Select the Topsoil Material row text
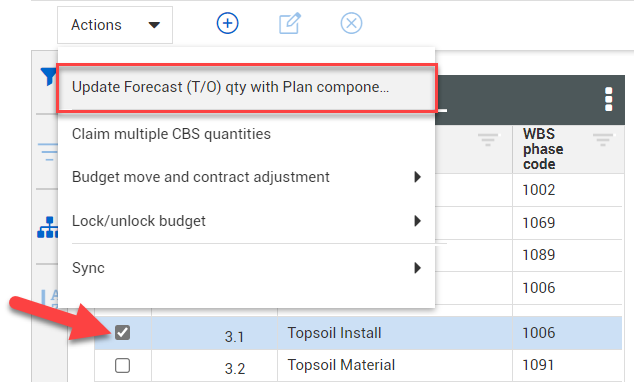 click(x=341, y=365)
